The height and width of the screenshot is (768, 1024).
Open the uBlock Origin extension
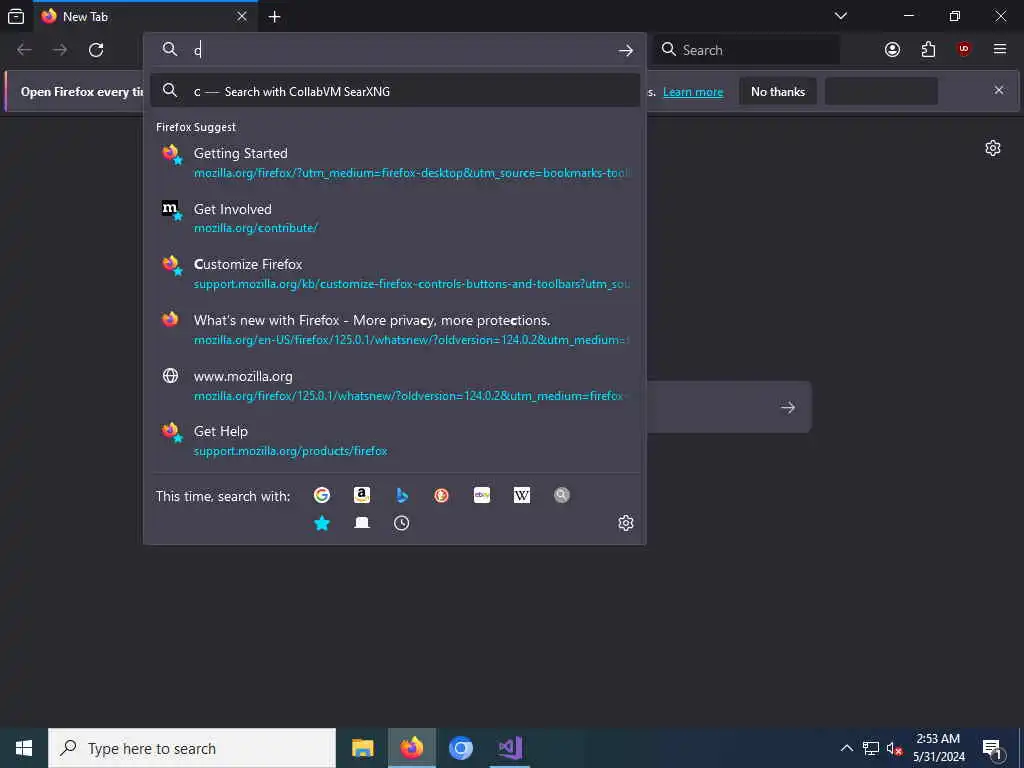coord(964,49)
